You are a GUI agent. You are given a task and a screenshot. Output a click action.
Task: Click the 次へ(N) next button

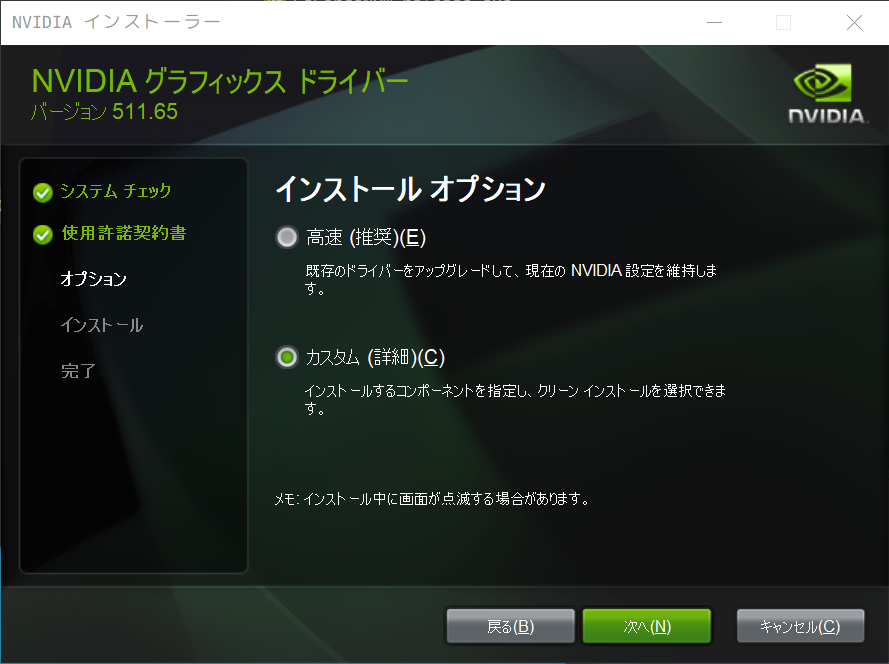[x=646, y=626]
